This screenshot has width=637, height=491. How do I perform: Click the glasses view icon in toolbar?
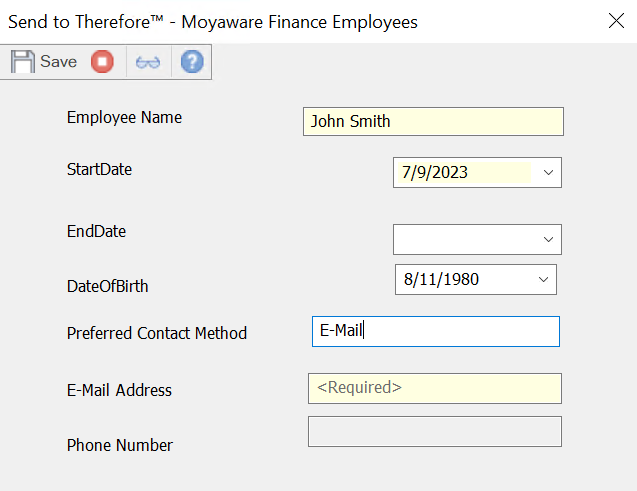148,63
